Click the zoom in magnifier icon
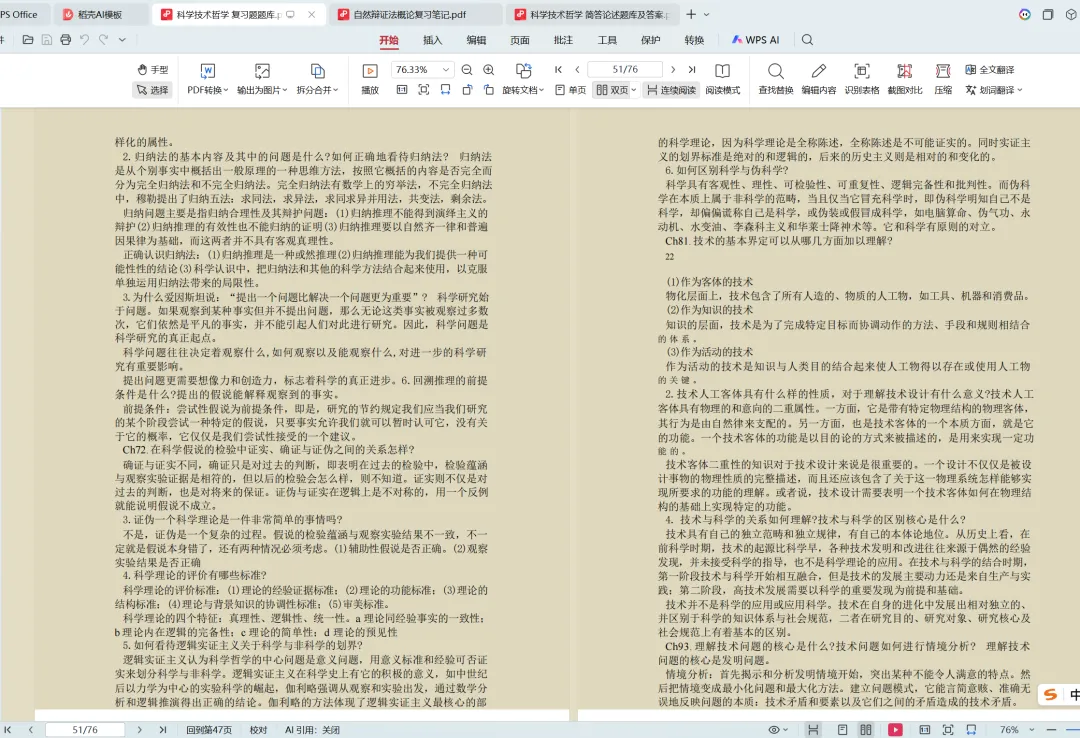The image size is (1080, 738). (488, 70)
